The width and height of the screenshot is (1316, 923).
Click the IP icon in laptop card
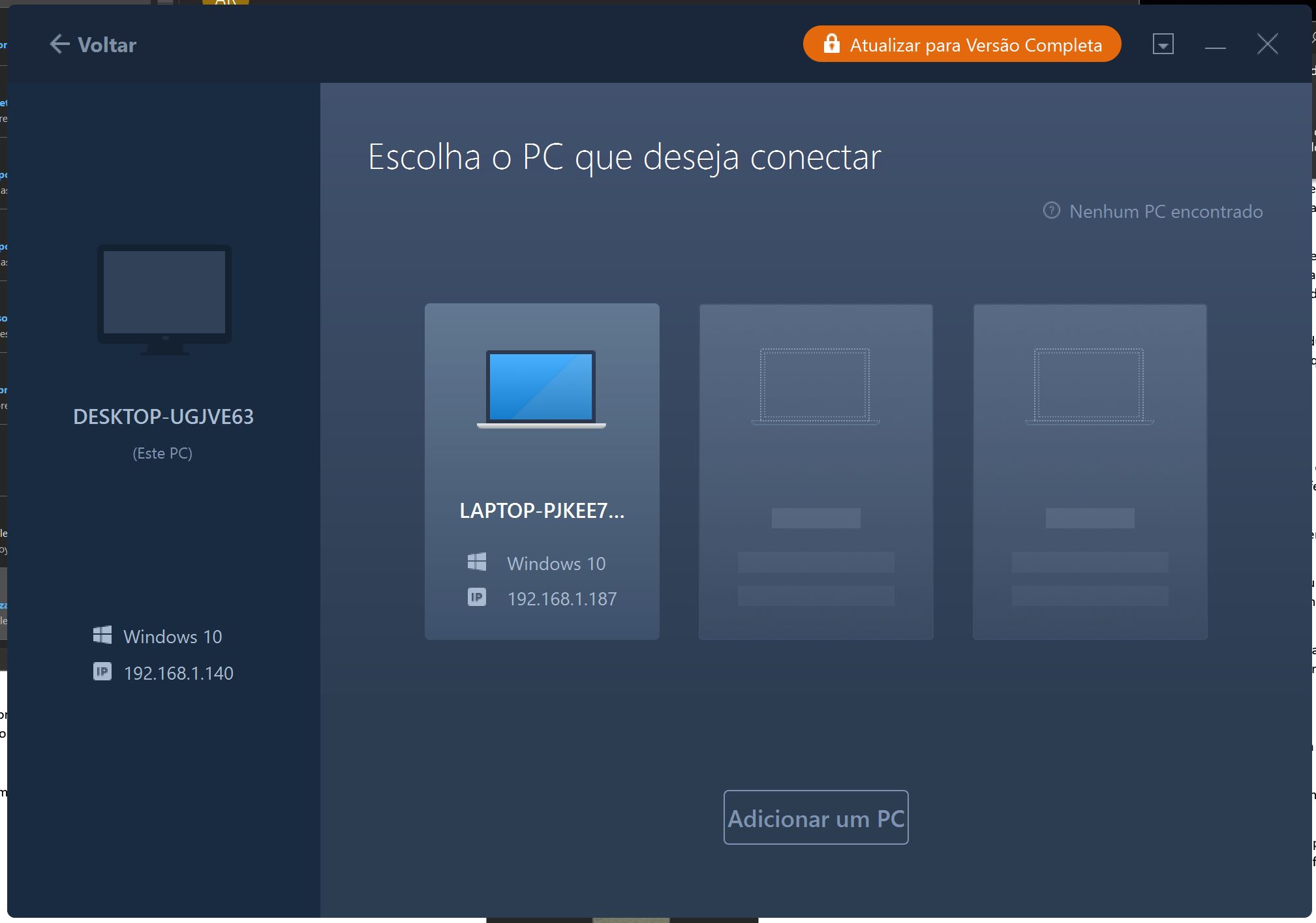[x=477, y=597]
